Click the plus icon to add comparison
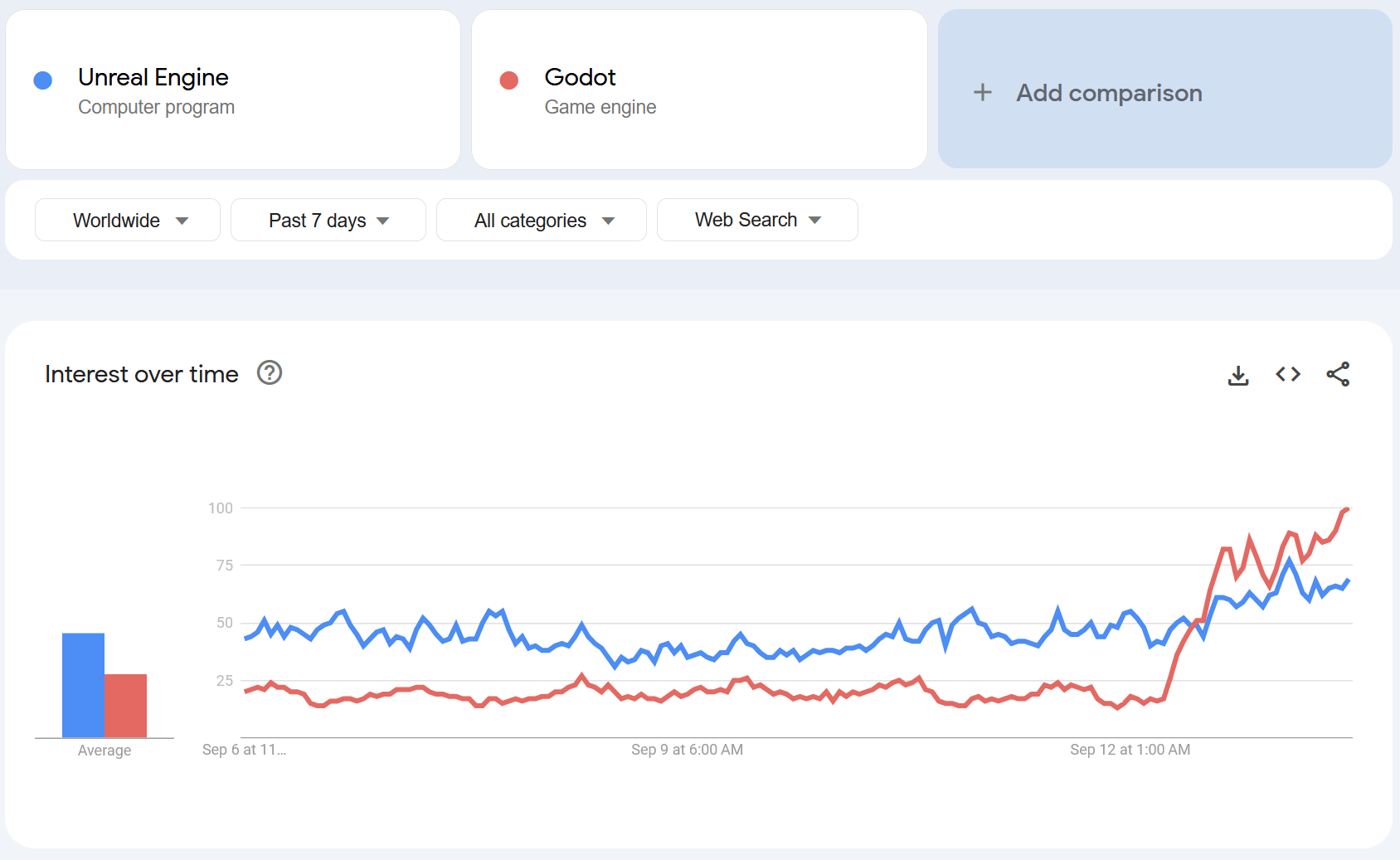The width and height of the screenshot is (1400, 860). (x=983, y=92)
